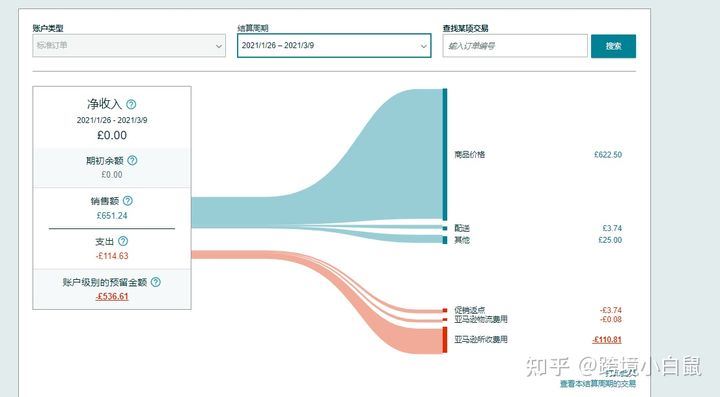720x397 pixels.
Task: Click the £651.24 sales amount
Action: (112, 216)
